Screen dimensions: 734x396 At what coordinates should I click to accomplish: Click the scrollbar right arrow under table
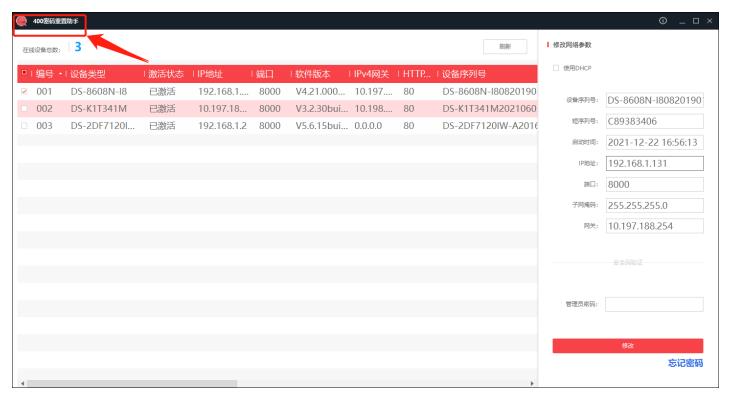click(532, 383)
